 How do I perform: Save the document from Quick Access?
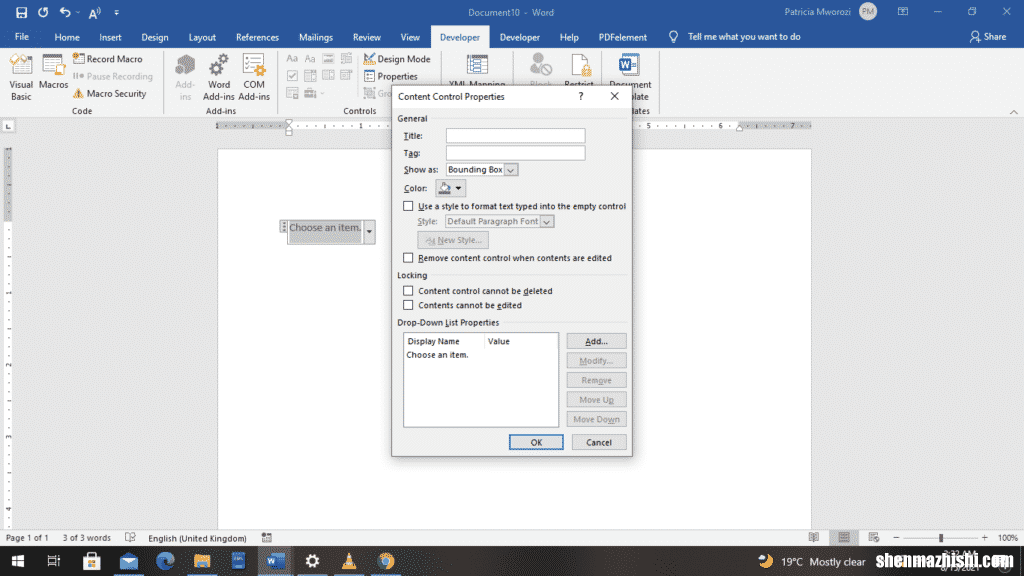21,12
